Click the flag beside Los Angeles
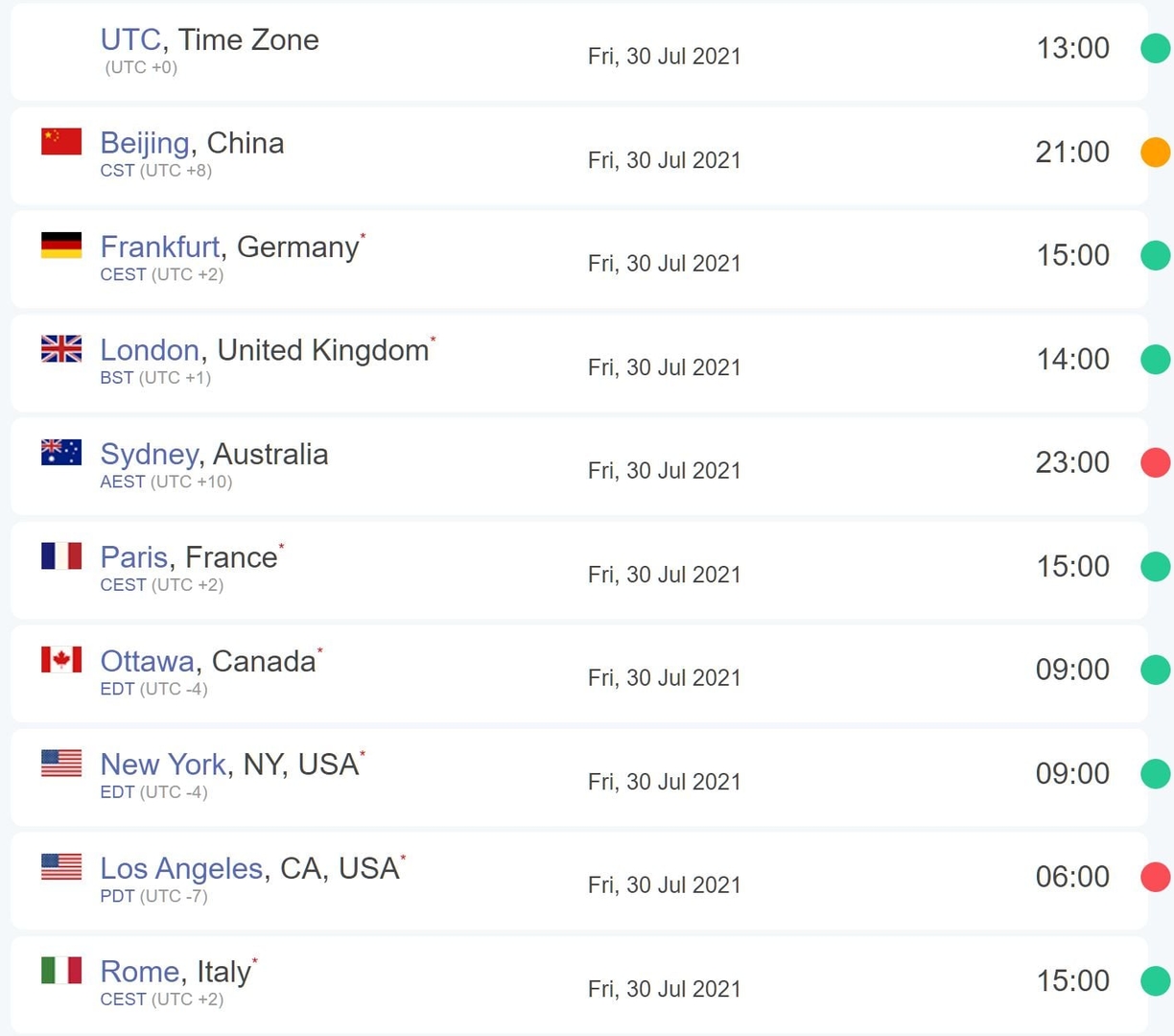Screen dimensions: 1174x1036 (61, 867)
